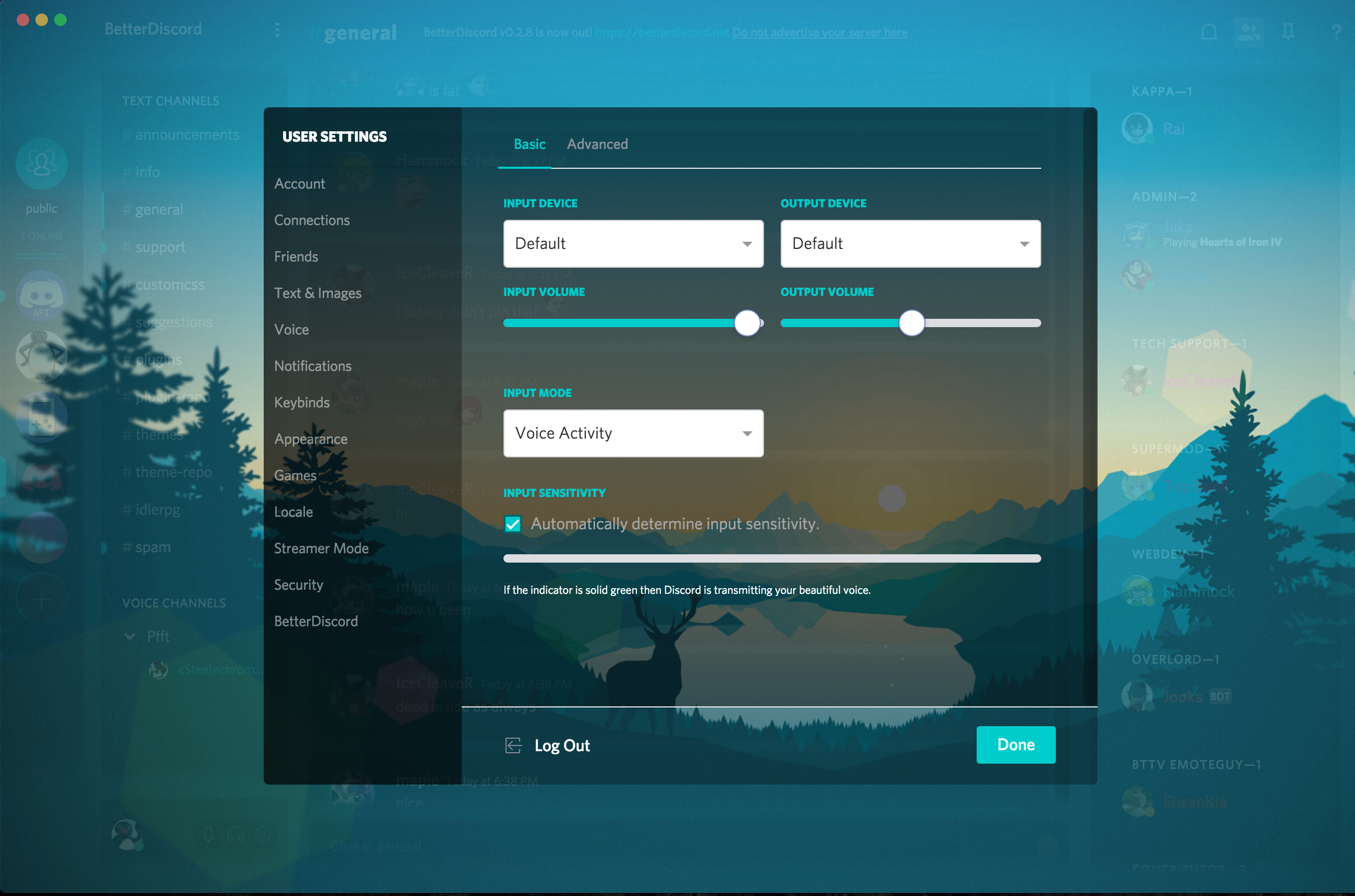Uncheck automatically determine input sensitivity
Image resolution: width=1355 pixels, height=896 pixels.
(x=513, y=524)
